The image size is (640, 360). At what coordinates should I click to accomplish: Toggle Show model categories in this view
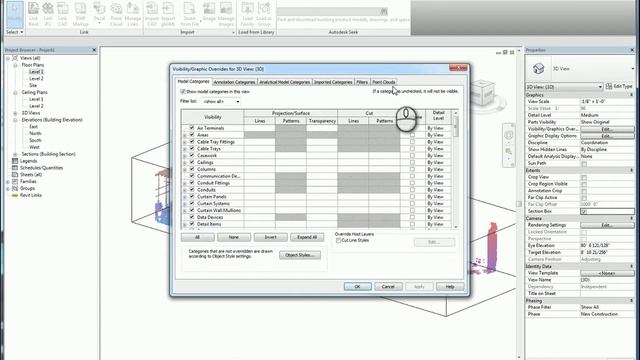183,91
